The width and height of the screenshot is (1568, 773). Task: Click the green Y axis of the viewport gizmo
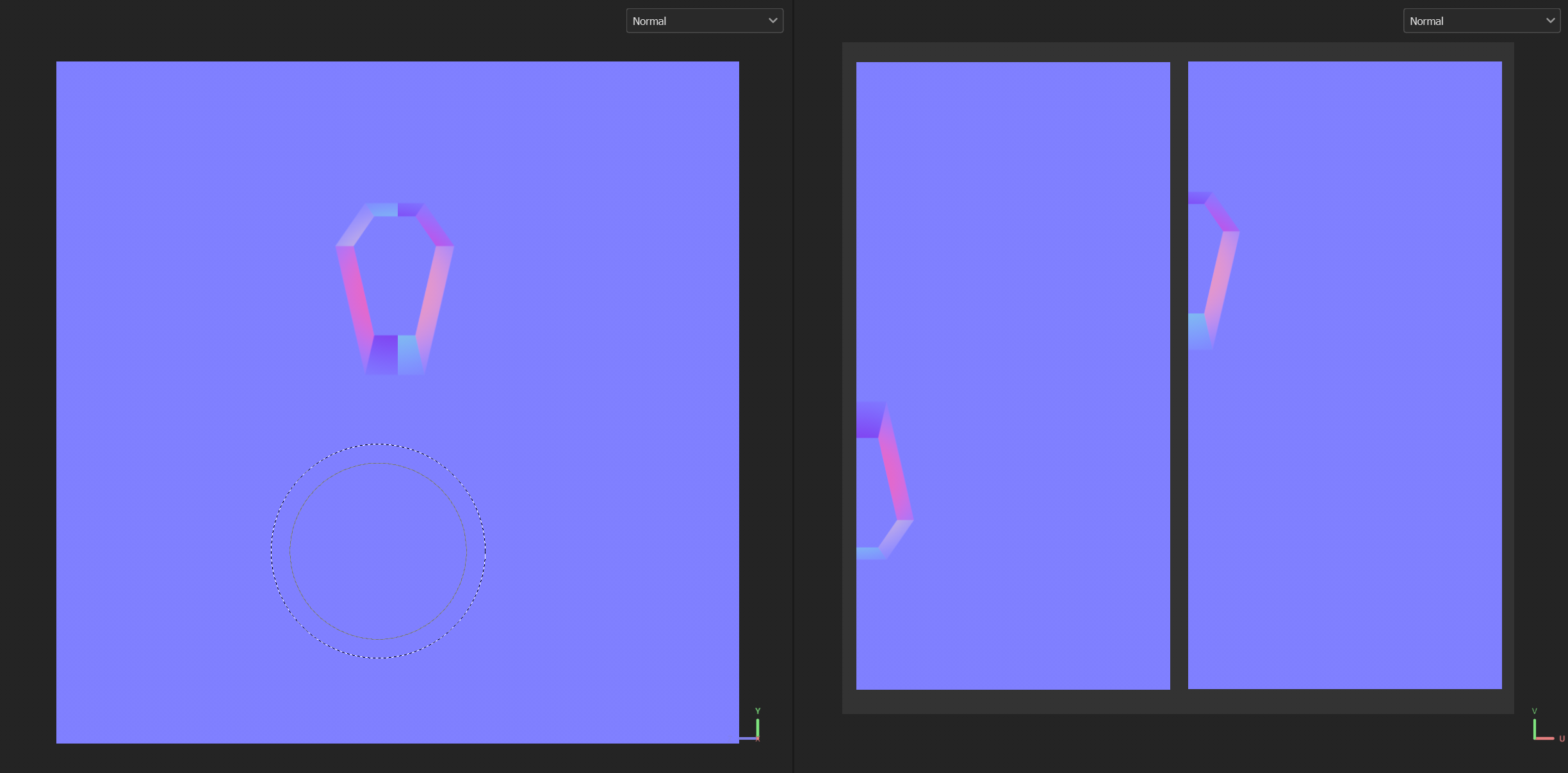[758, 727]
